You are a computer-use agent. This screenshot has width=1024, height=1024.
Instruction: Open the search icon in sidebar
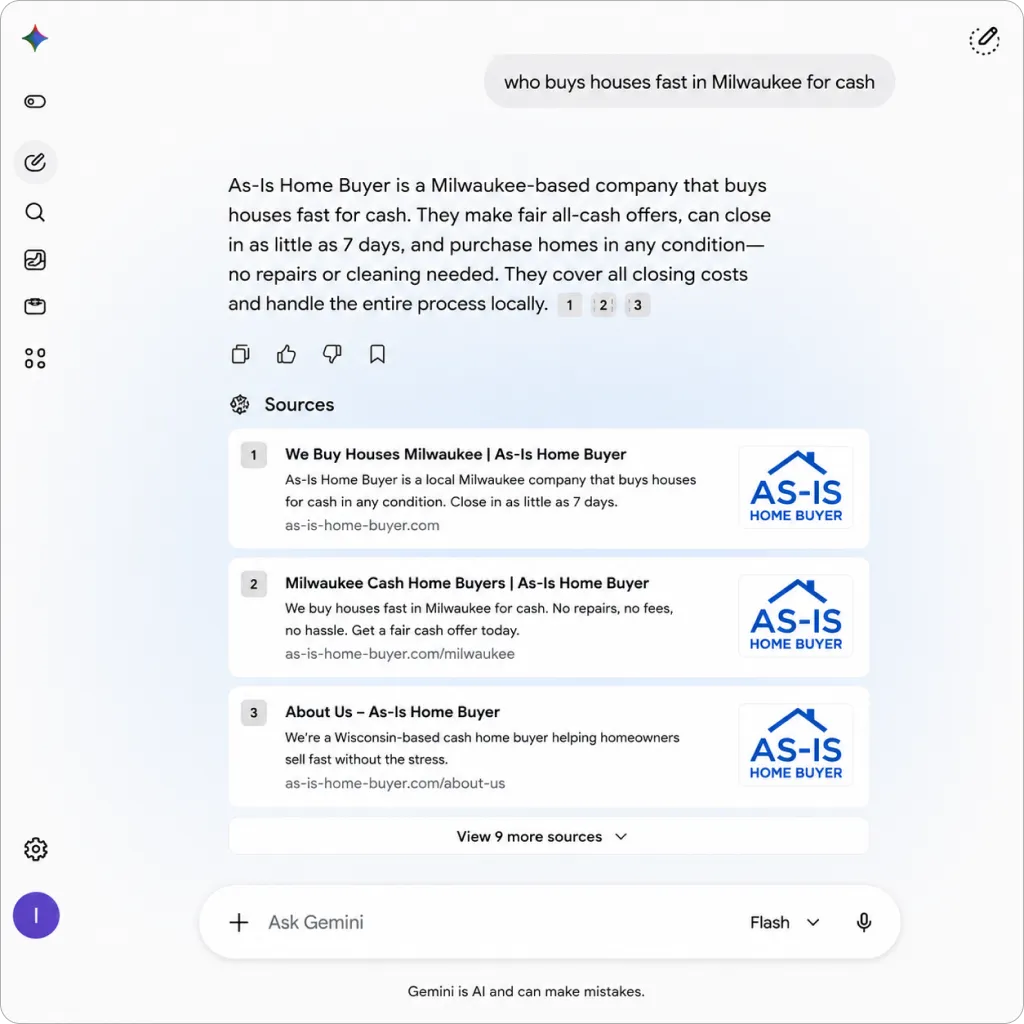[35, 212]
